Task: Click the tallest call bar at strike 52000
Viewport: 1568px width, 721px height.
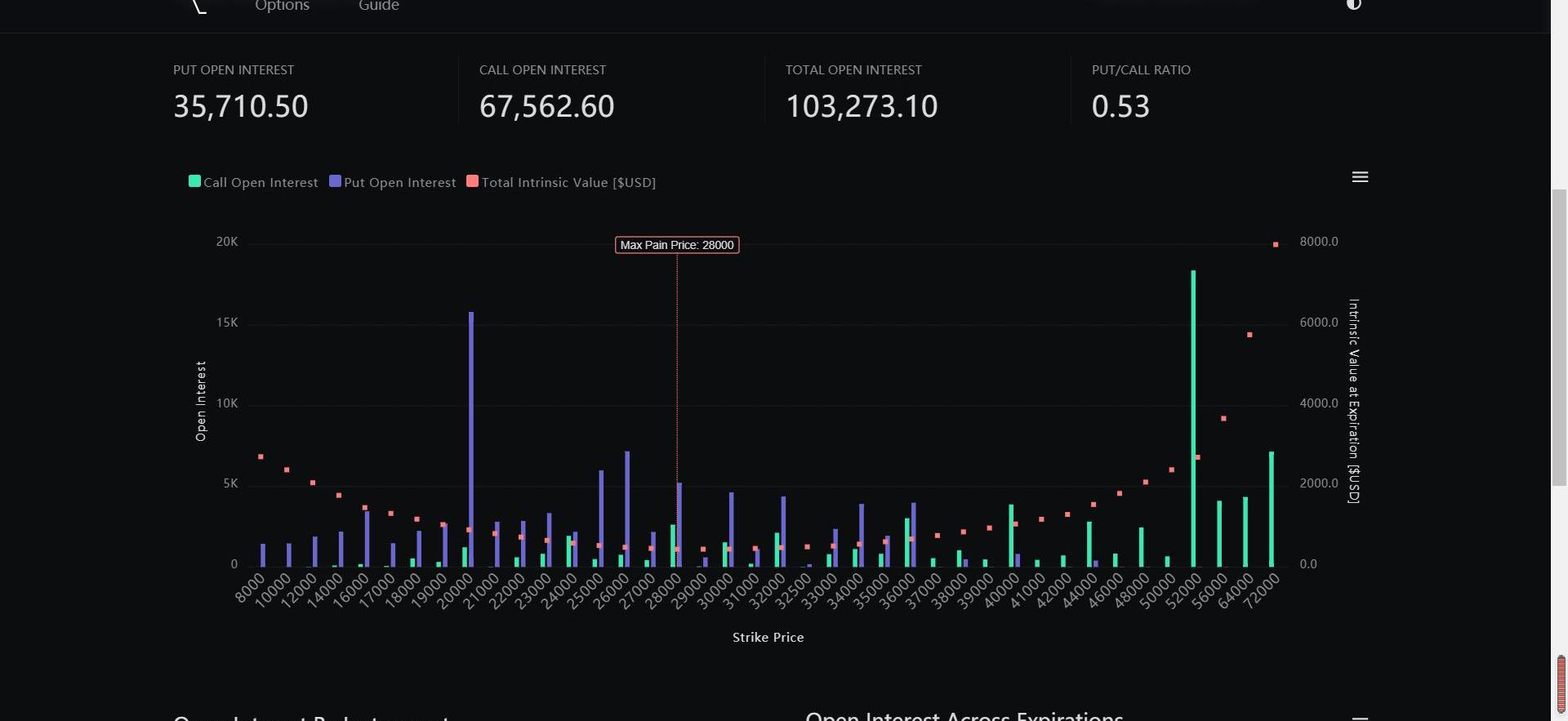Action: [1193, 418]
